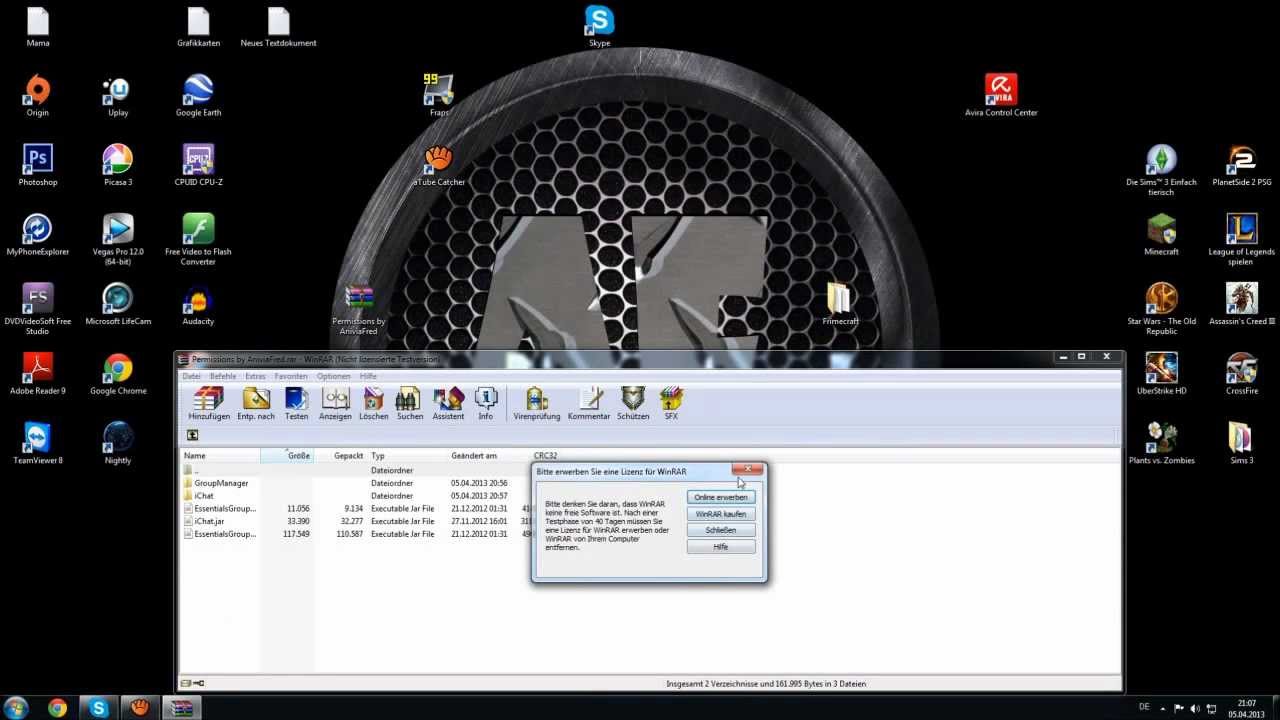This screenshot has width=1280, height=720.
Task: Click the Entp. nach extract icon
Action: [x=256, y=403]
